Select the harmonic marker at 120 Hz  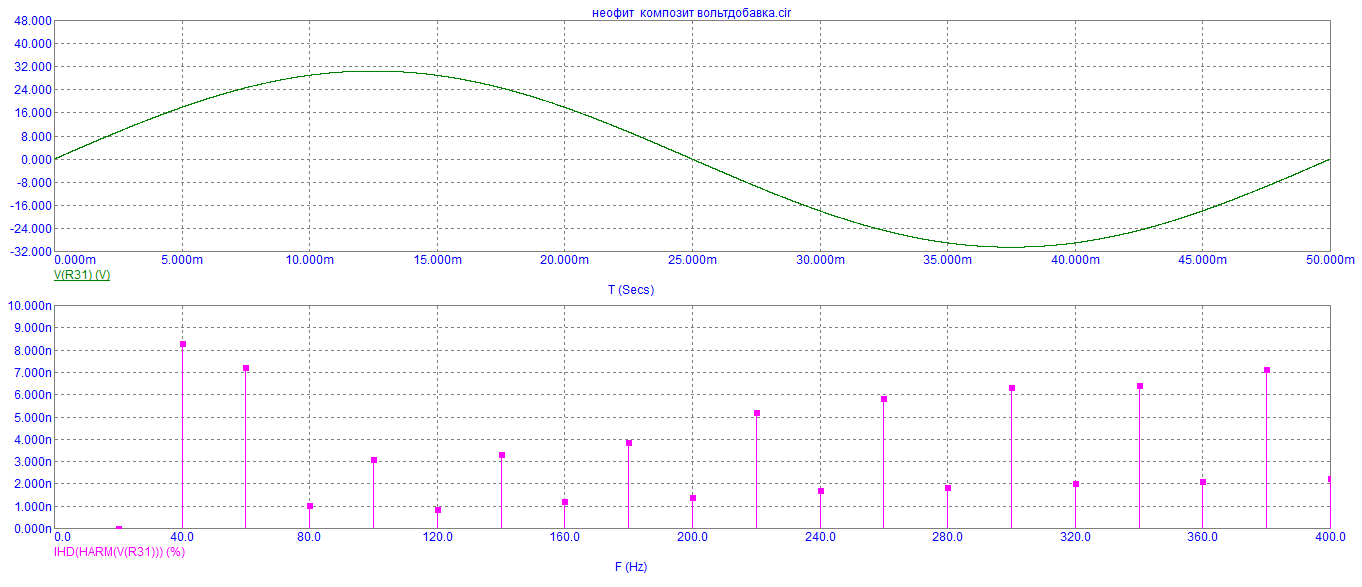tap(438, 510)
